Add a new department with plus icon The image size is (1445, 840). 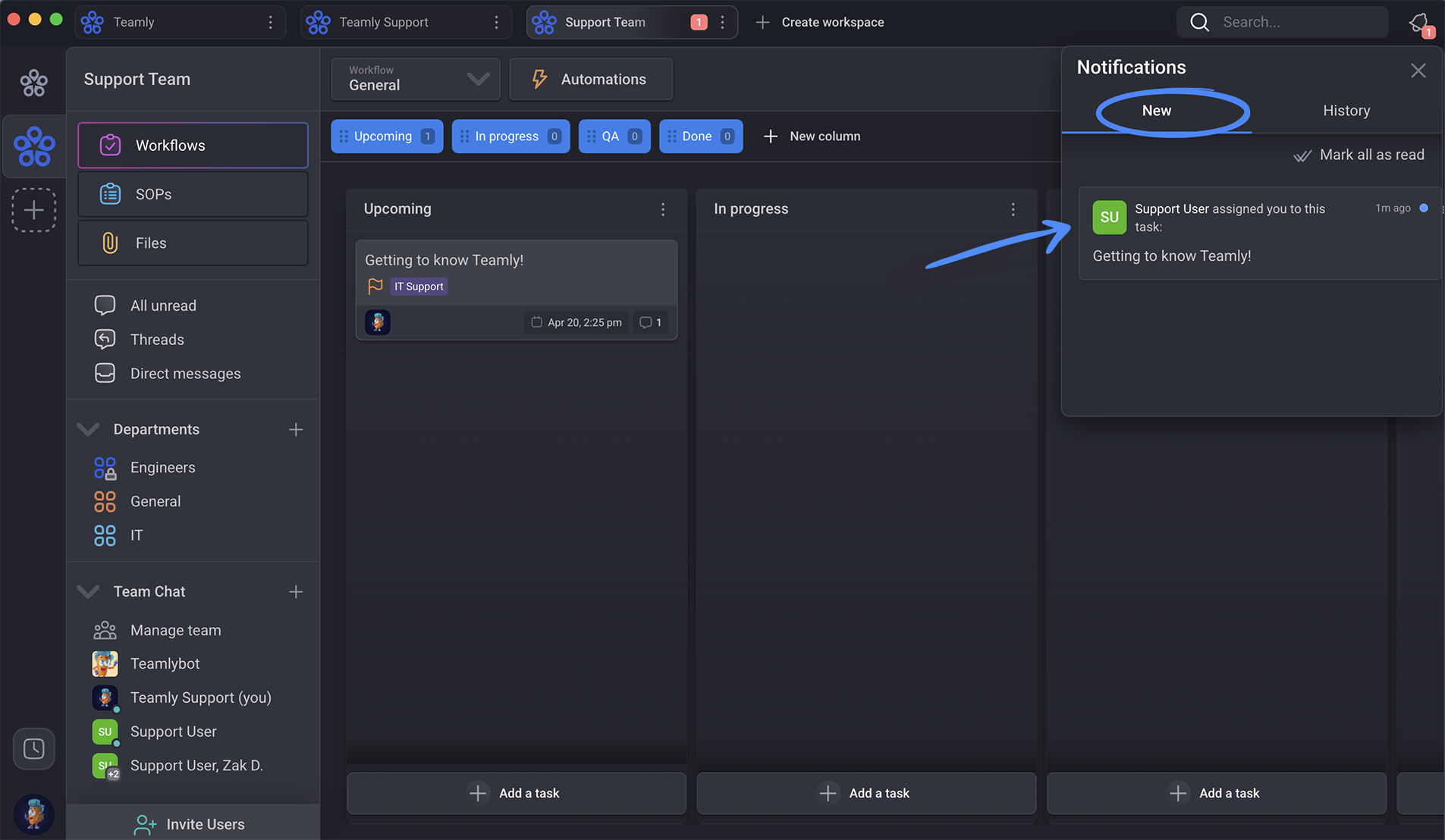296,430
